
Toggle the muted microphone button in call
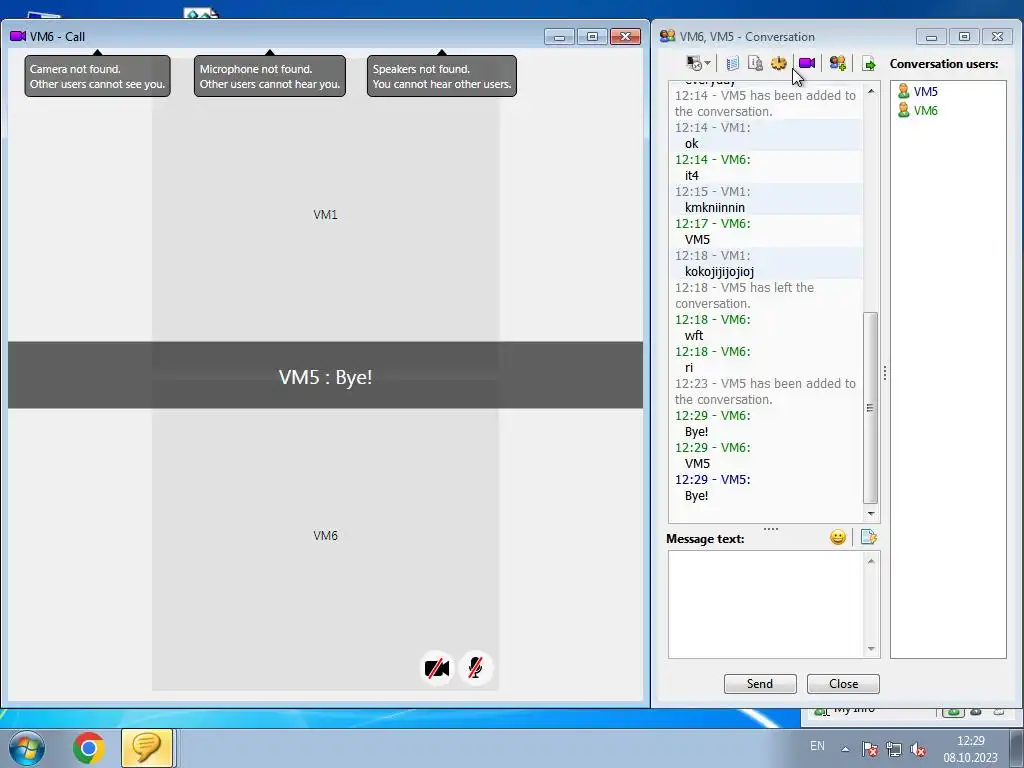(x=475, y=668)
